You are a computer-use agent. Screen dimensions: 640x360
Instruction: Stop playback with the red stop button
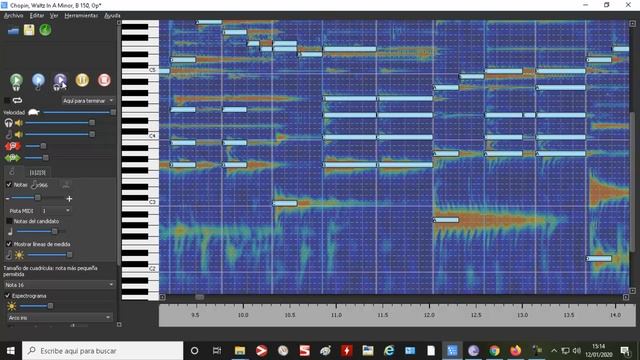coord(104,80)
